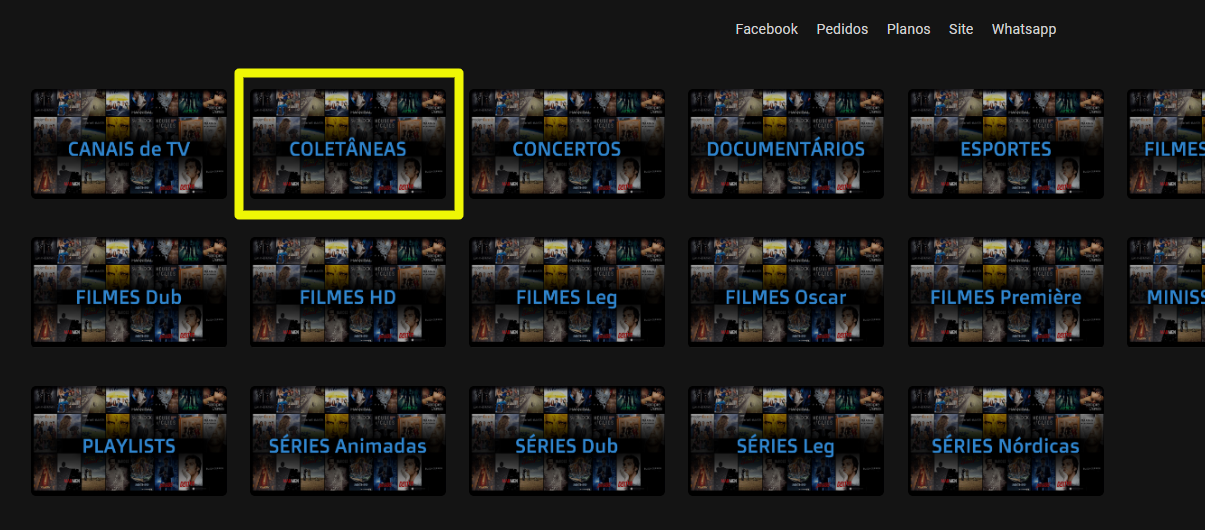Open the SÉRIES Leg category
The image size is (1205, 530).
coord(786,441)
